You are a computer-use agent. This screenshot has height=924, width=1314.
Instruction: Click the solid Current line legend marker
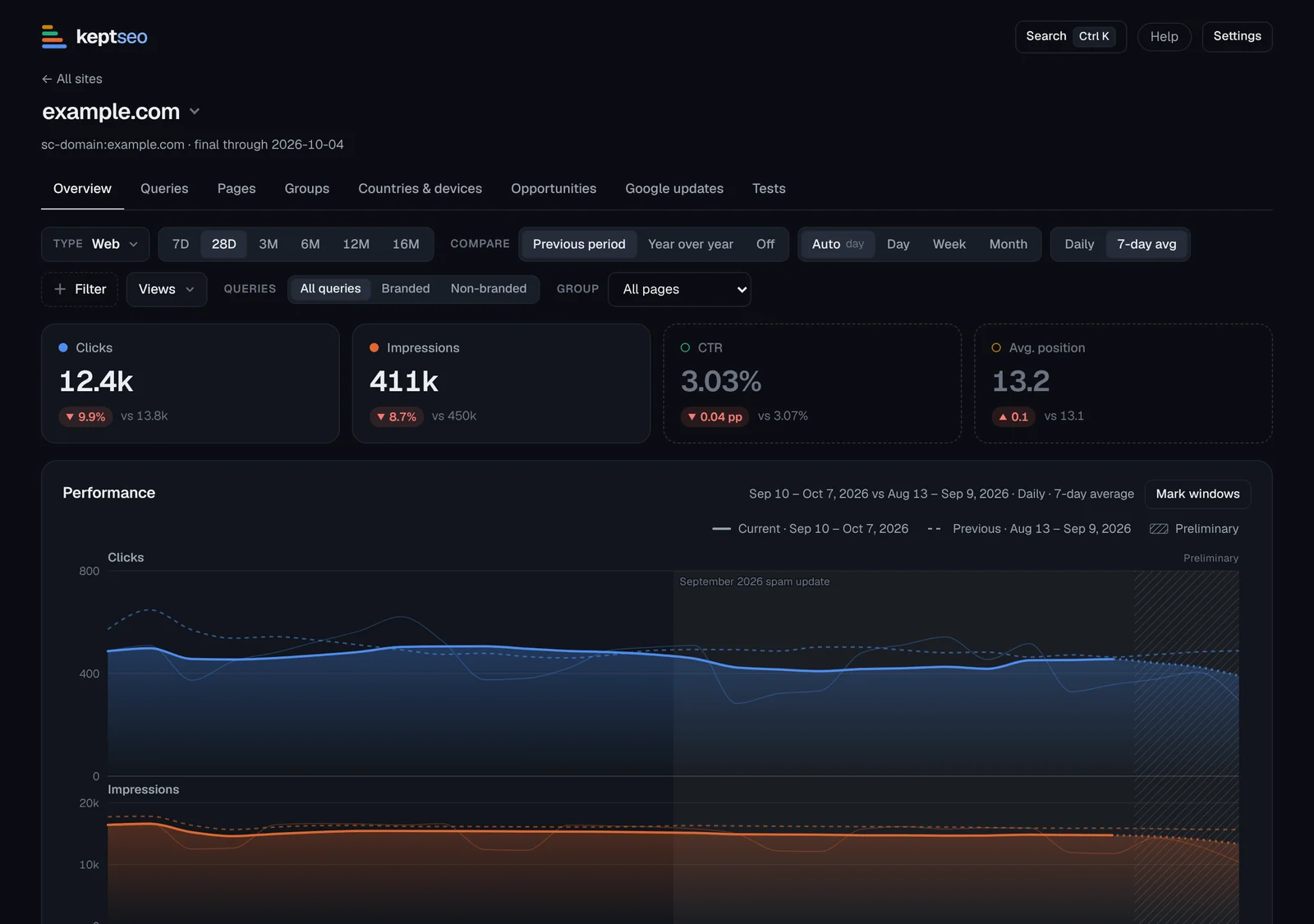click(x=722, y=529)
